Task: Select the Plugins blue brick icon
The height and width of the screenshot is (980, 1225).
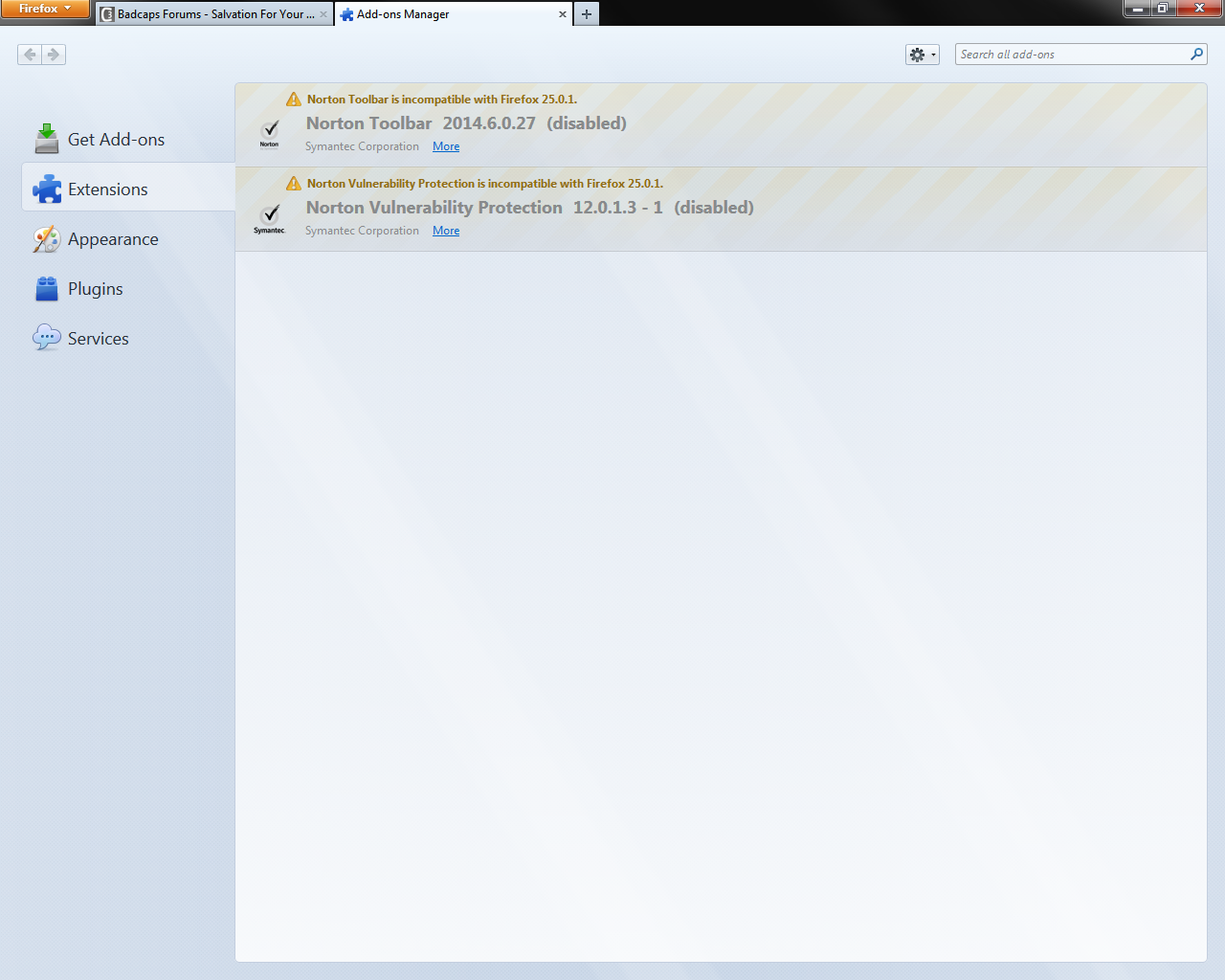Action: [47, 288]
